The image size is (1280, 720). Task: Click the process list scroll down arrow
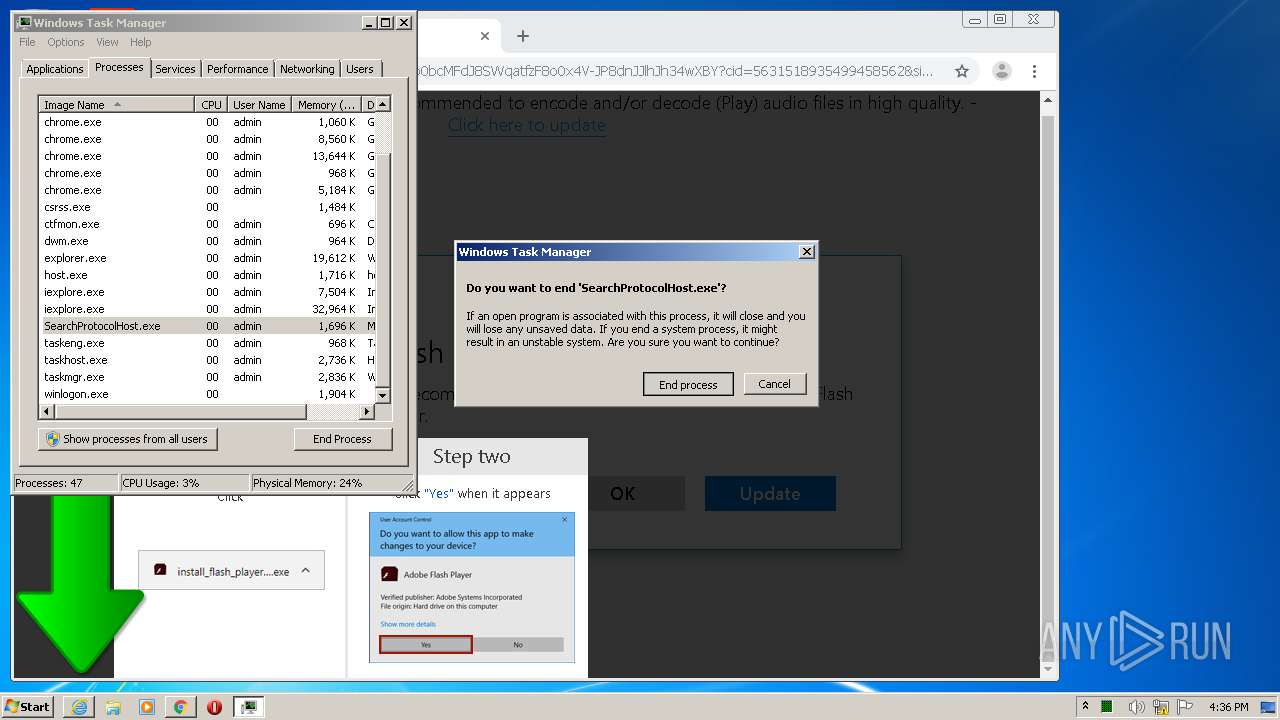coord(382,397)
